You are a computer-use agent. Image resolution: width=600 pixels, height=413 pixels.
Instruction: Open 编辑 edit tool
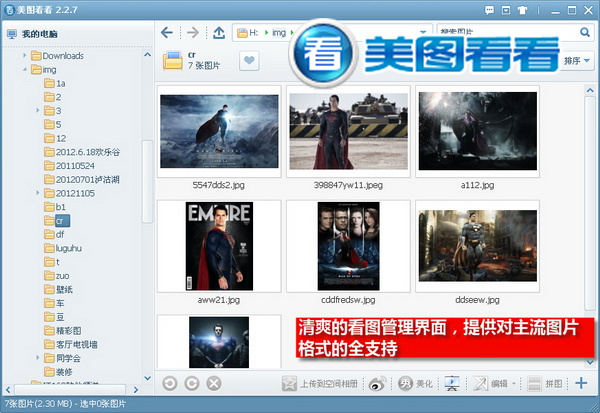(x=491, y=384)
